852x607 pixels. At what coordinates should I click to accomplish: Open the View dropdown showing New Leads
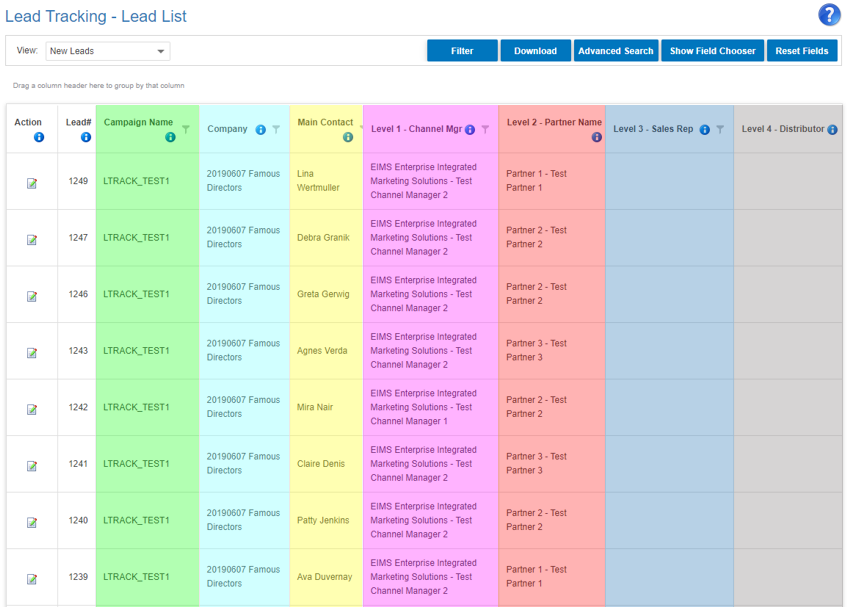point(108,51)
